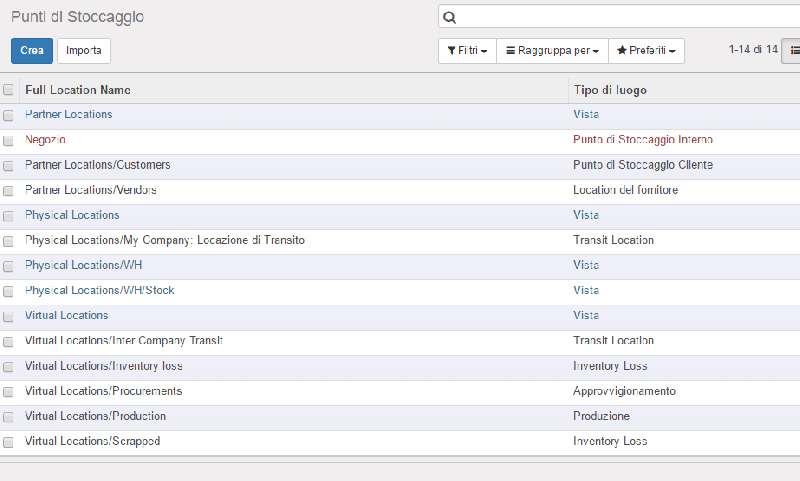Click the search magnifier icon

point(449,17)
